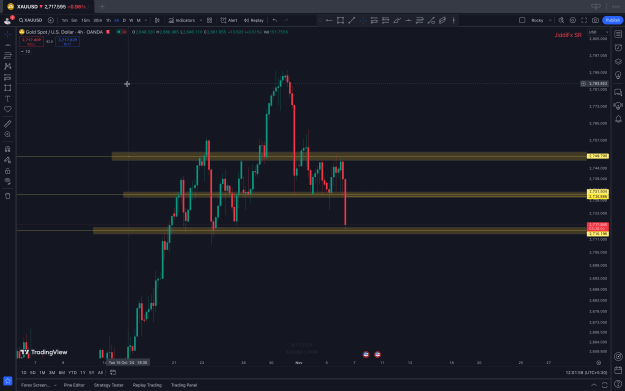
Task: Expand the USD currency dropdown on price axis
Action: tap(598, 32)
